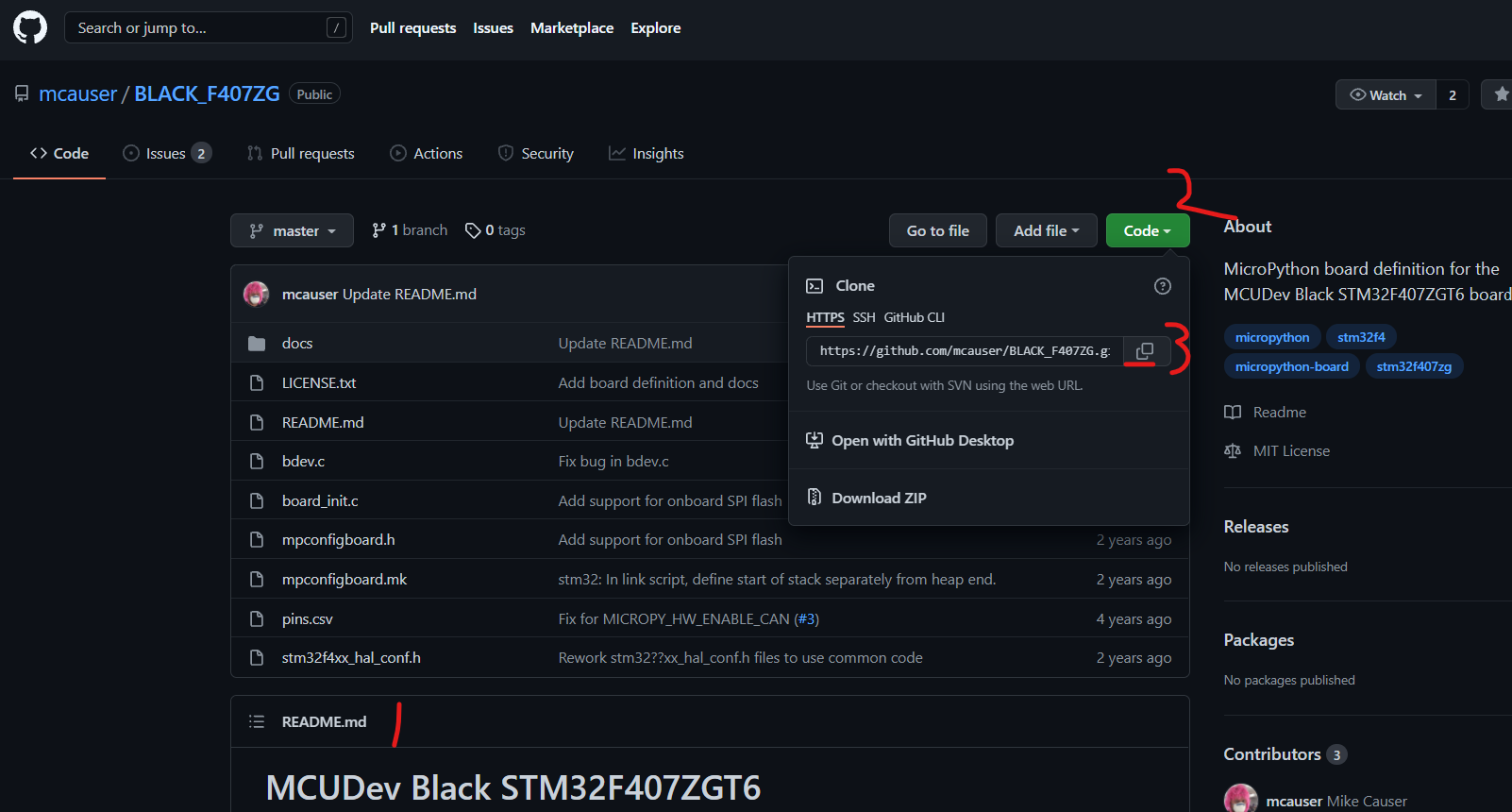Open the repository Pull requests tab
This screenshot has width=1512, height=812.
tap(301, 153)
